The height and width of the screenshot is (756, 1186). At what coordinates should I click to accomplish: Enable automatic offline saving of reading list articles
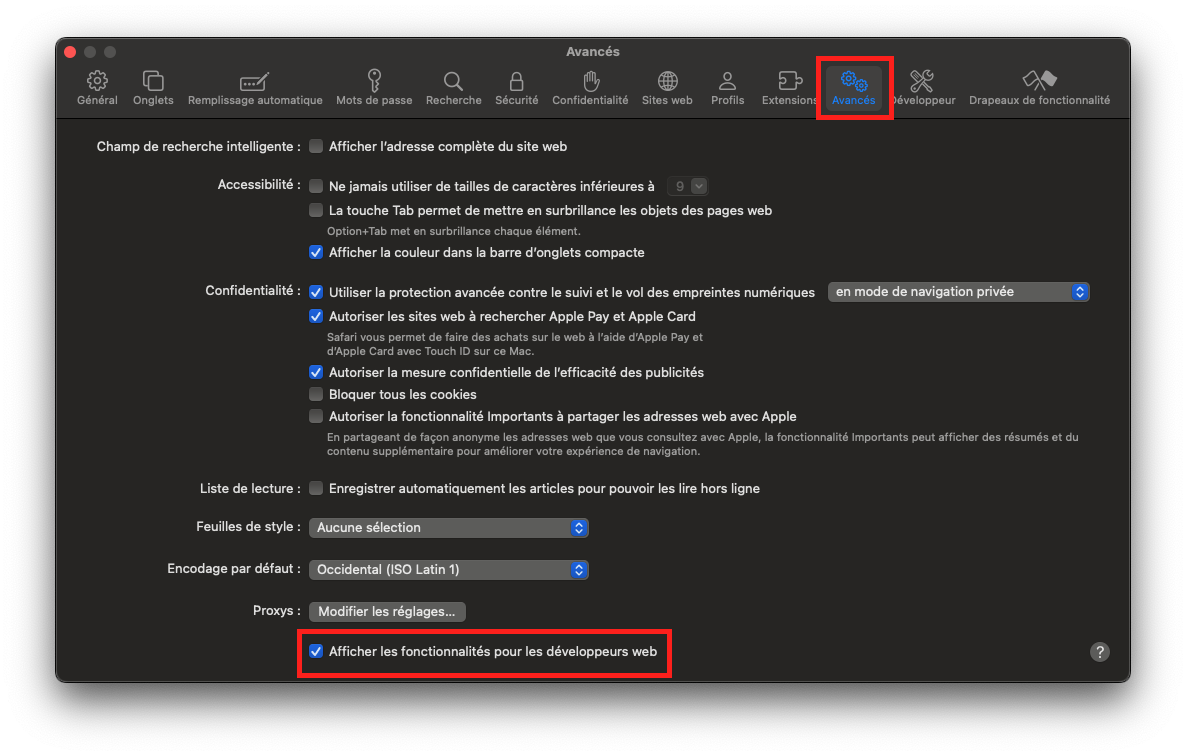[x=316, y=488]
